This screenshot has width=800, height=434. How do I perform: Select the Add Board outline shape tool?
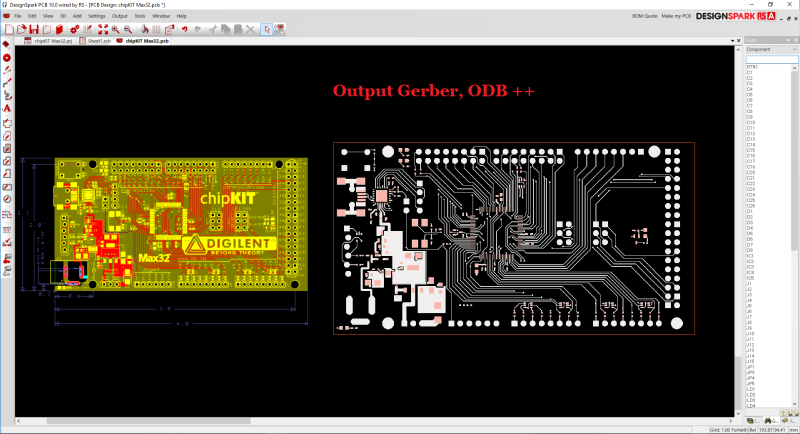7,123
